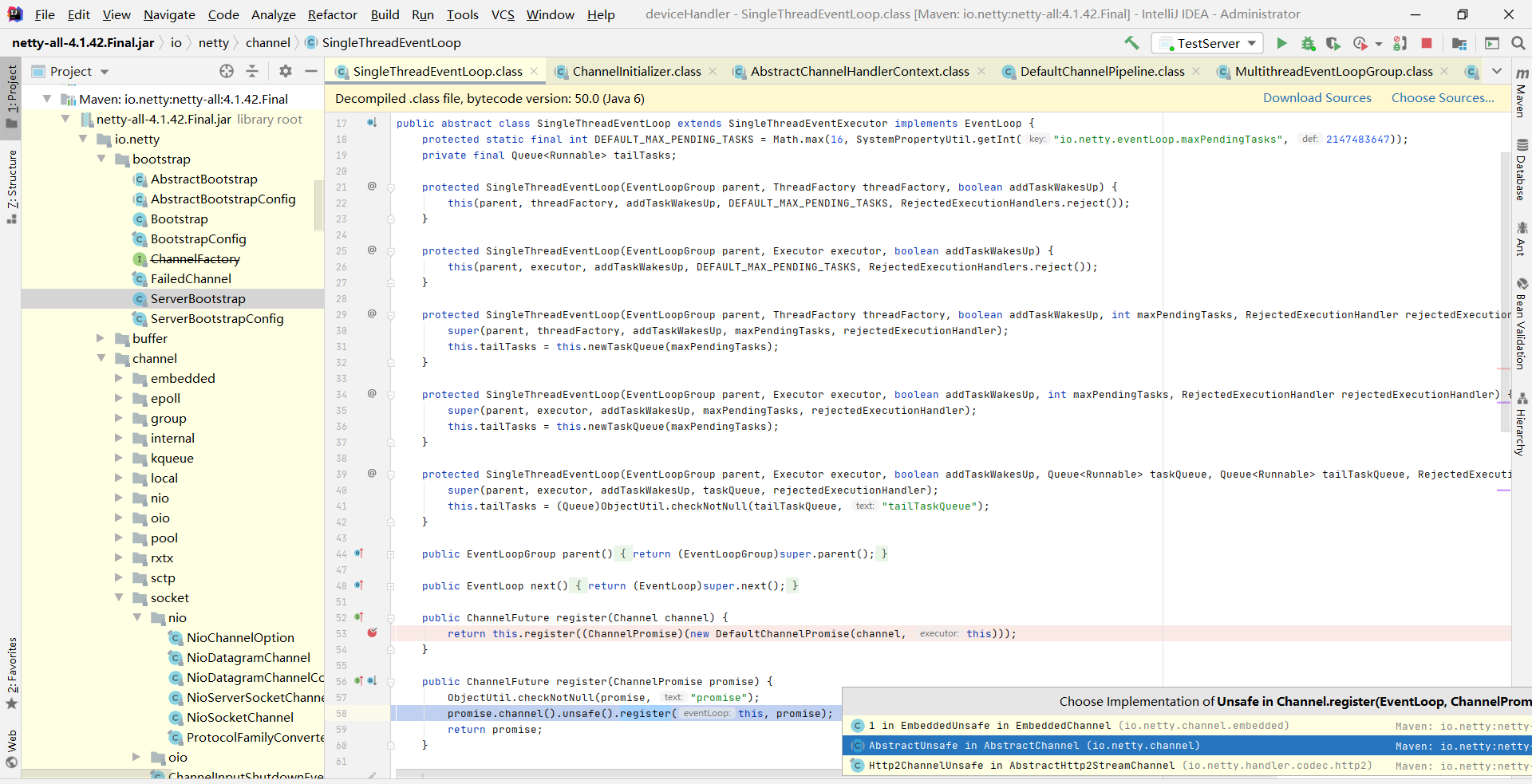Choose AbstractUnsafe in AbstractChannel implementation
Screen dimensions: 1532x784
click(1187, 746)
